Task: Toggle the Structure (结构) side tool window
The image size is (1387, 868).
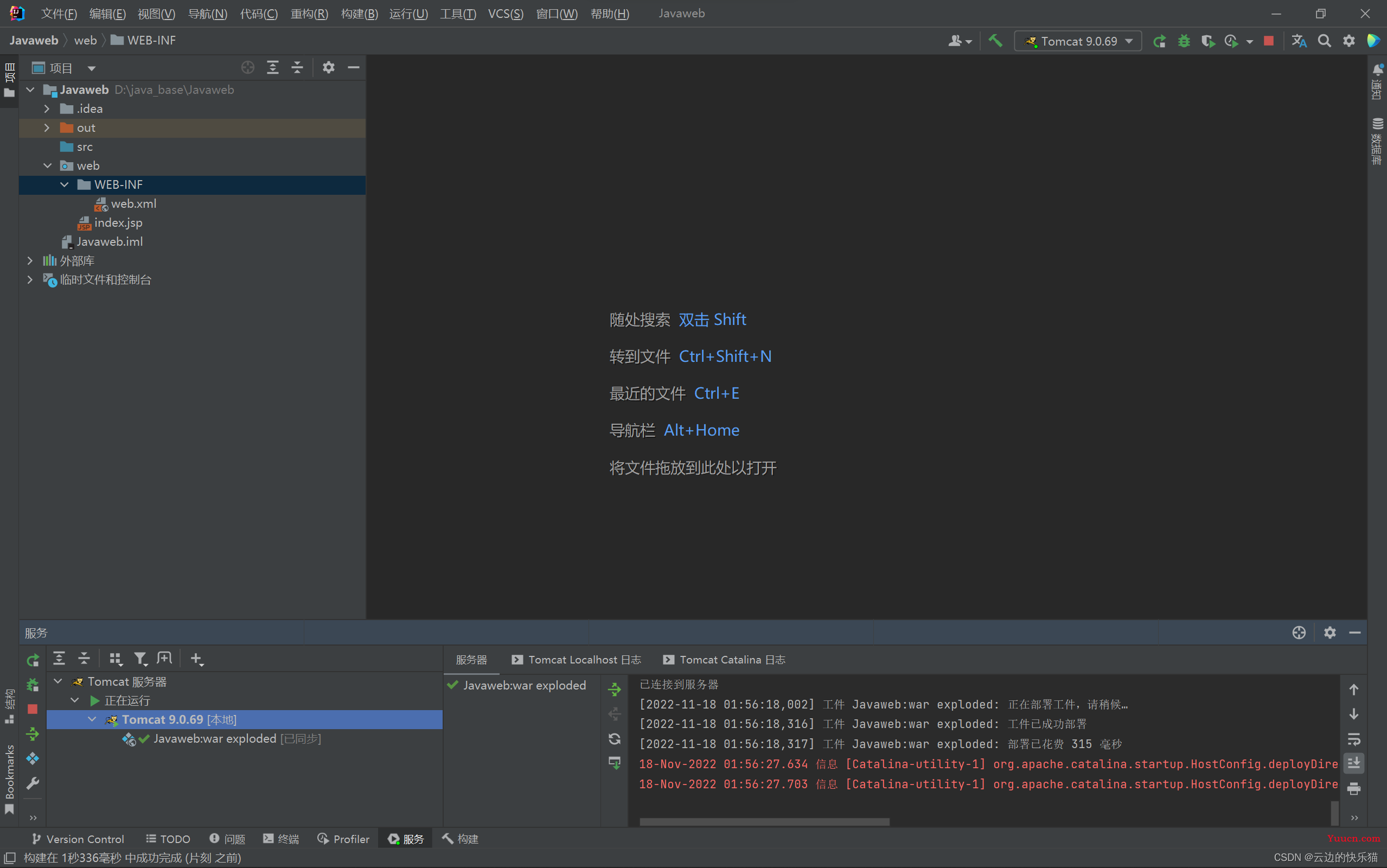Action: (10, 706)
